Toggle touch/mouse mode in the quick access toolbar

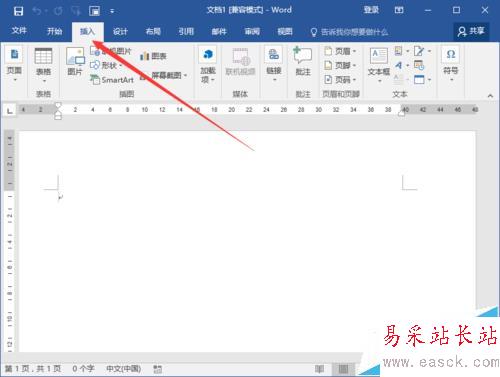click(x=76, y=11)
